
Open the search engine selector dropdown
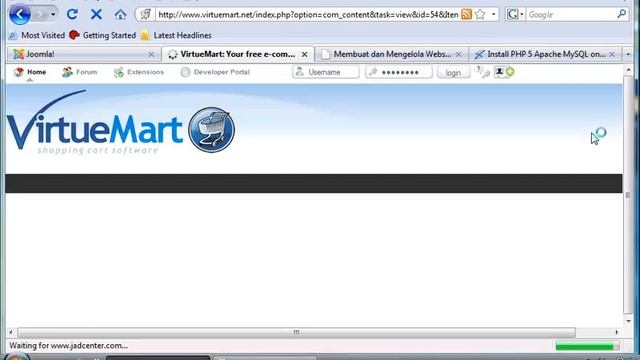tap(515, 15)
